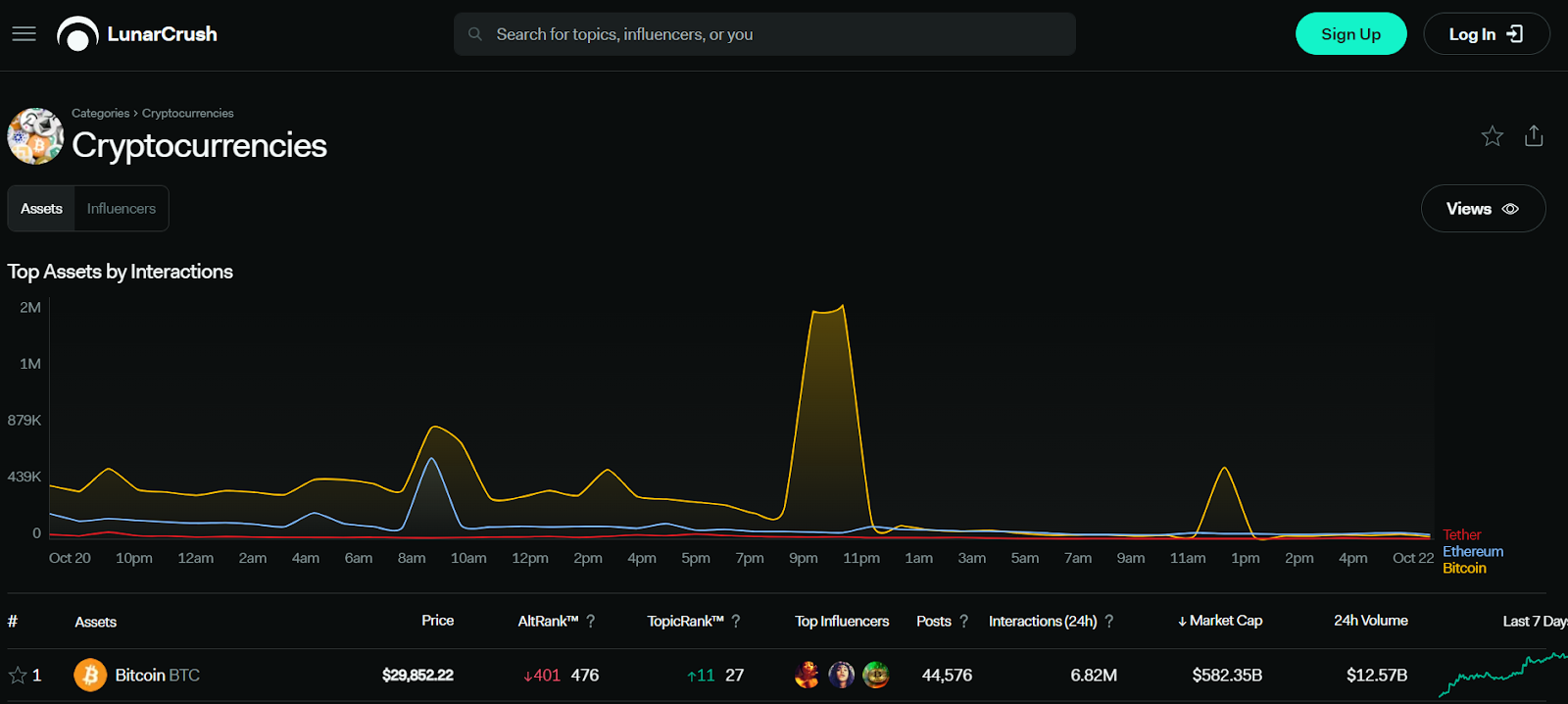Viewport: 1568px width, 704px height.
Task: Switch to the Influencers tab
Action: pyautogui.click(x=122, y=209)
